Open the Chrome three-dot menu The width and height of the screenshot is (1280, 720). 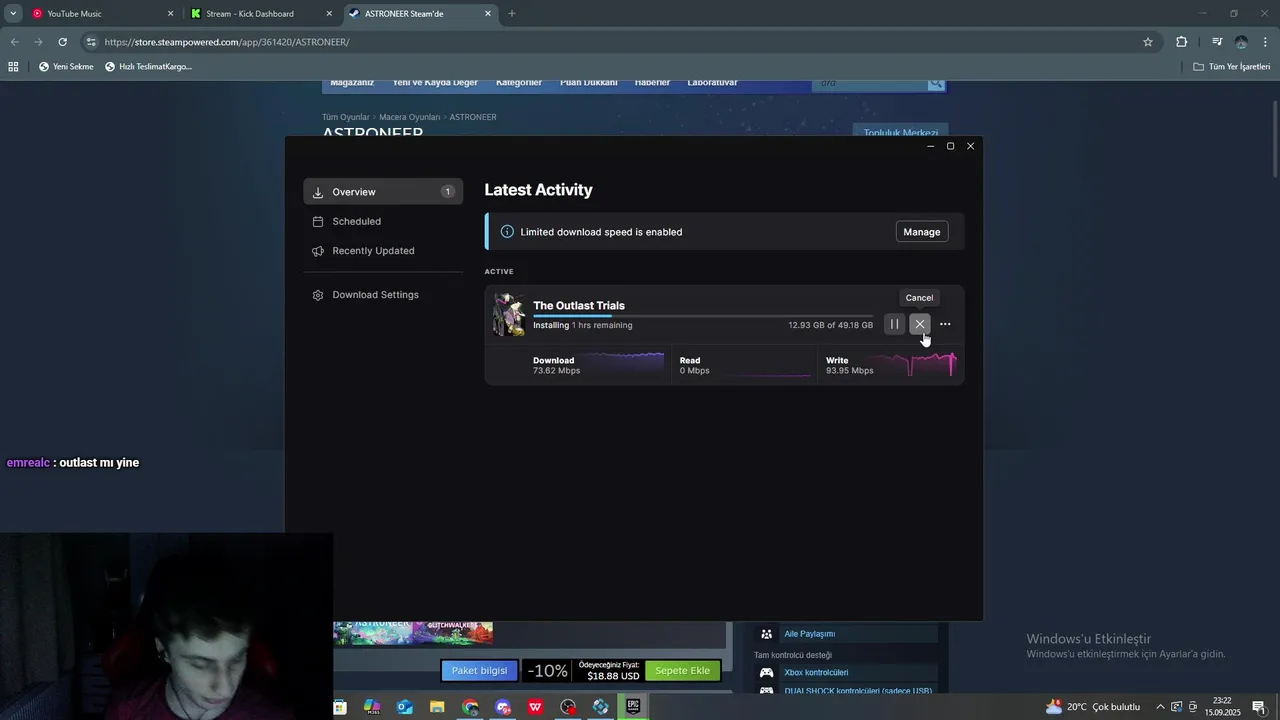tap(1266, 42)
